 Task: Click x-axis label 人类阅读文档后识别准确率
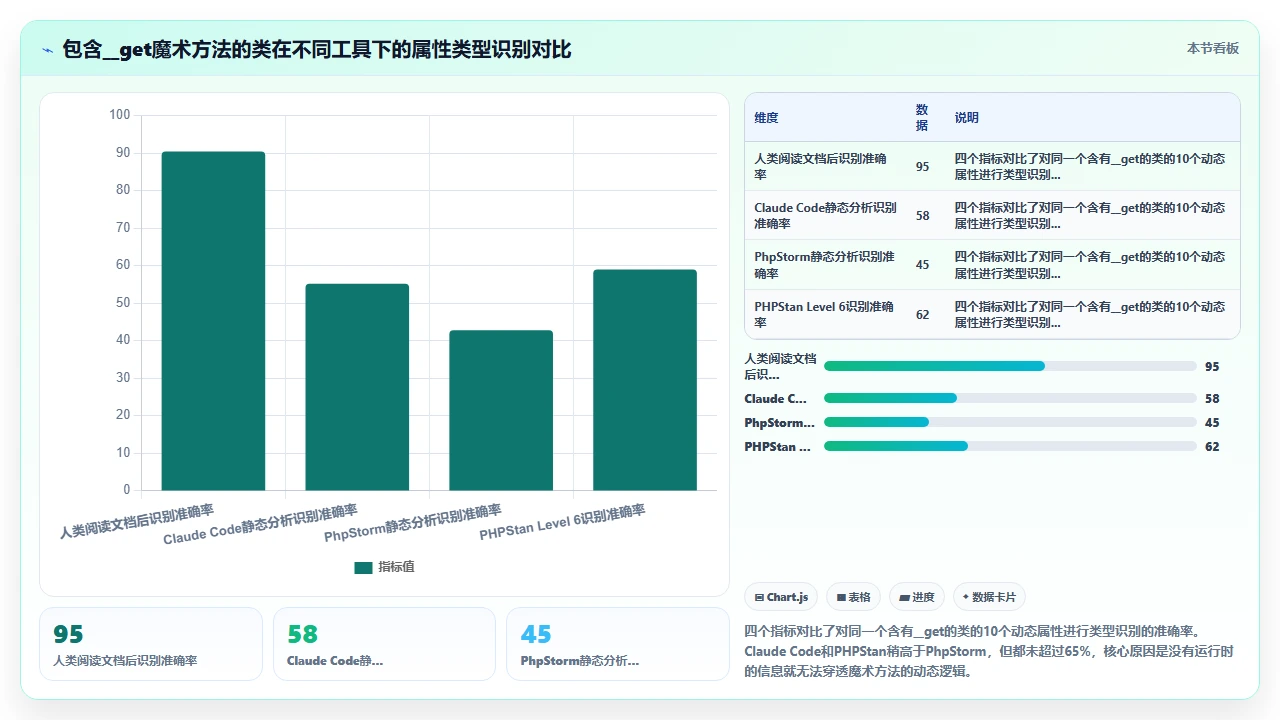(x=137, y=521)
